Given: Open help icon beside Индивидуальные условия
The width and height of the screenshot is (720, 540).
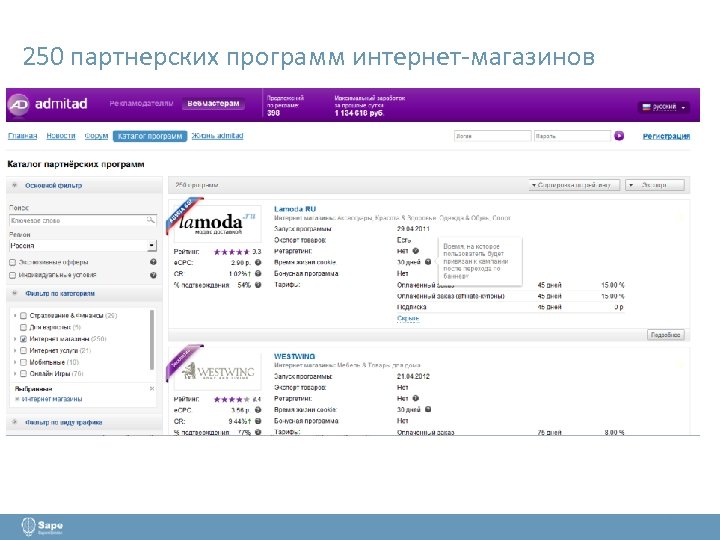Looking at the screenshot, I should pyautogui.click(x=153, y=275).
